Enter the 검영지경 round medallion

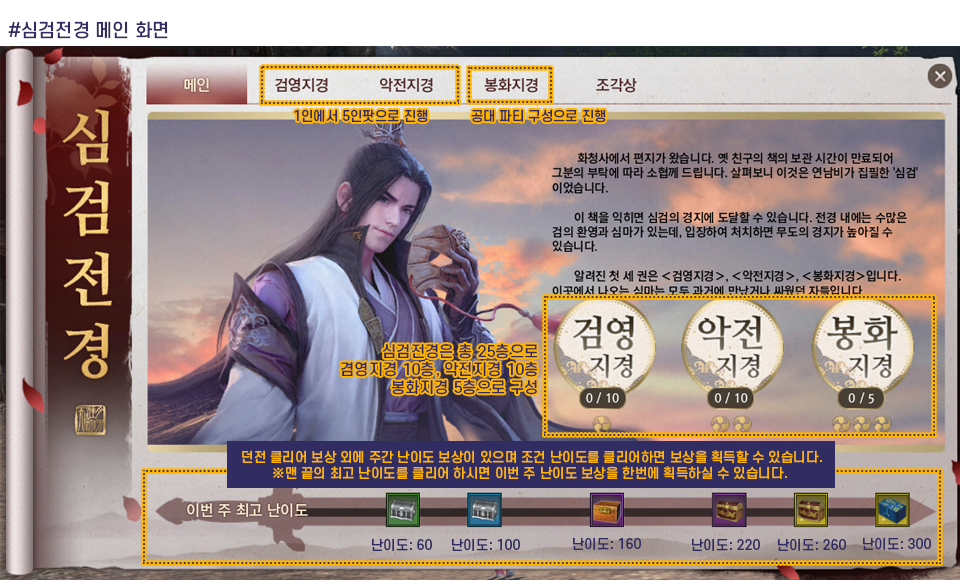pos(604,346)
